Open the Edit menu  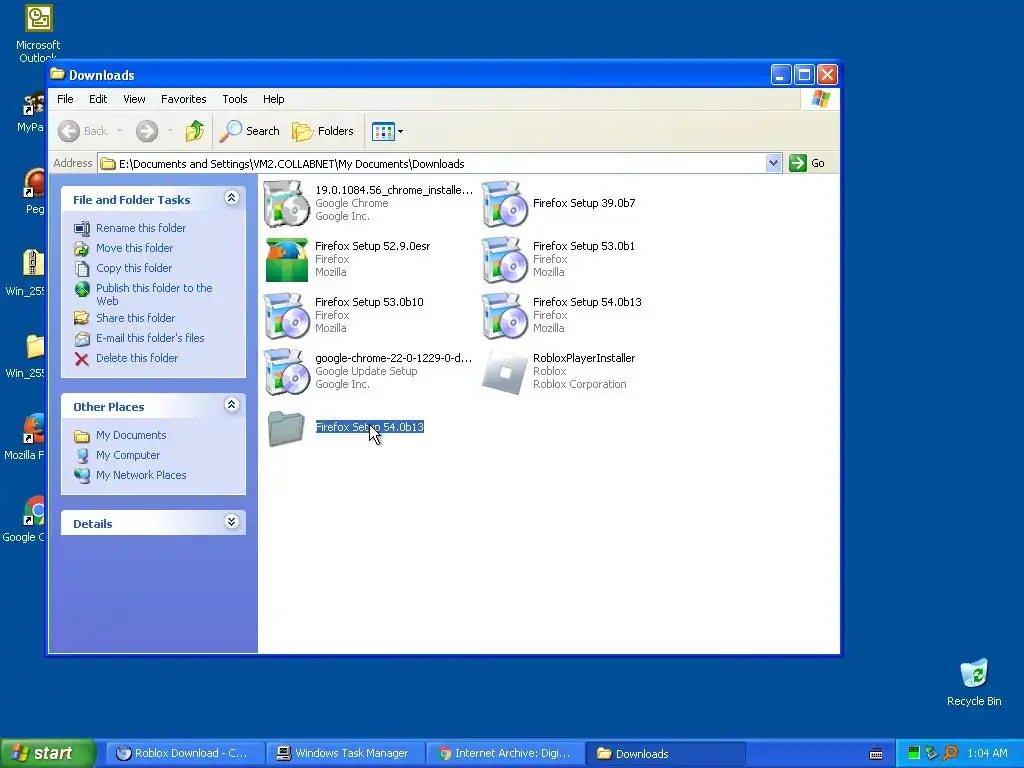point(98,99)
